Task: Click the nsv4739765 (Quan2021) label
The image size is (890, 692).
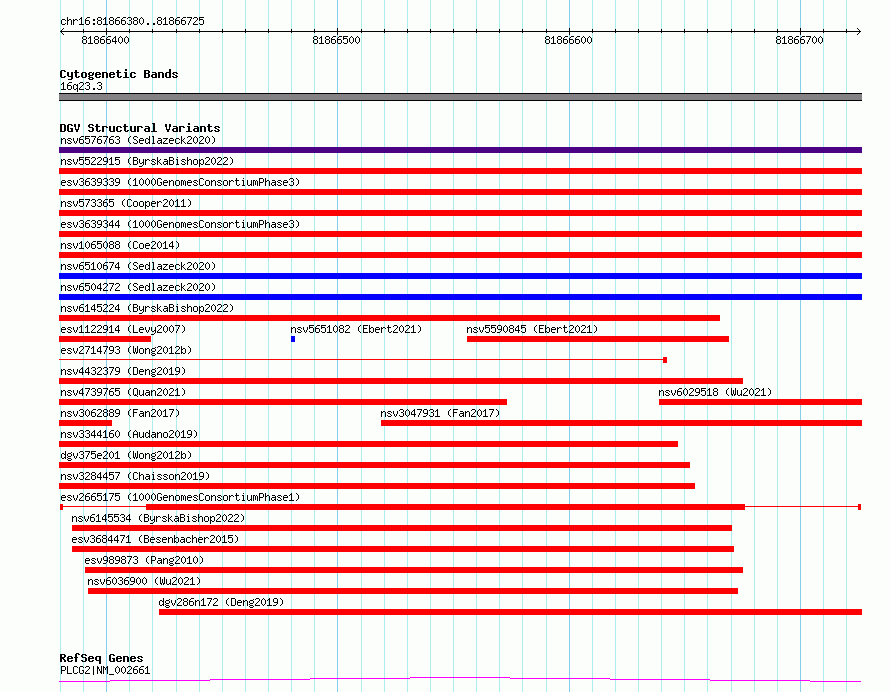Action: click(123, 392)
